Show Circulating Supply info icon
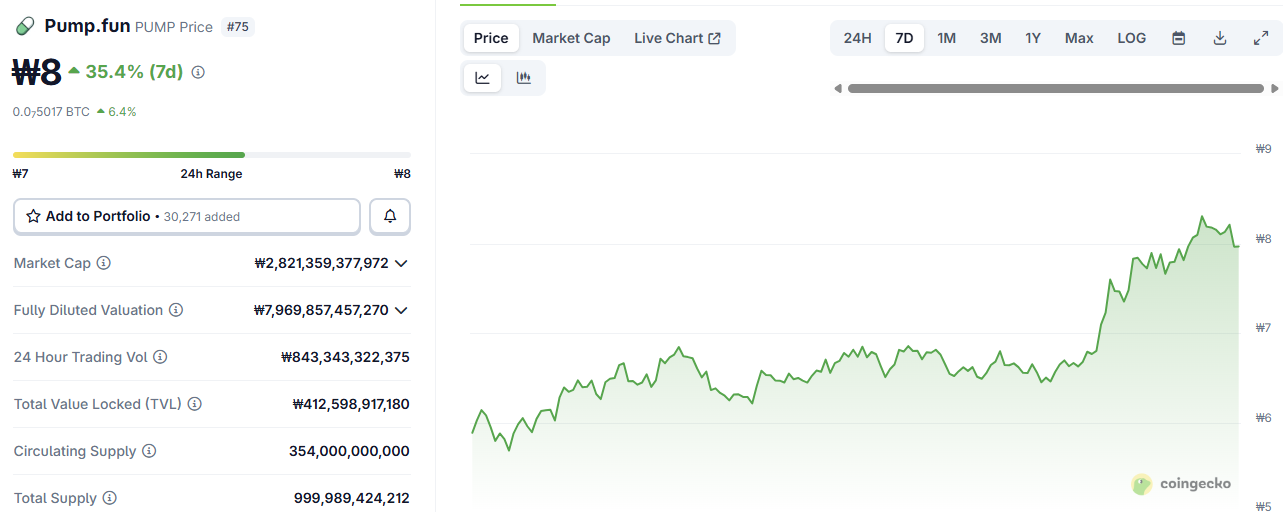Image resolution: width=1284 pixels, height=512 pixels. 149,451
